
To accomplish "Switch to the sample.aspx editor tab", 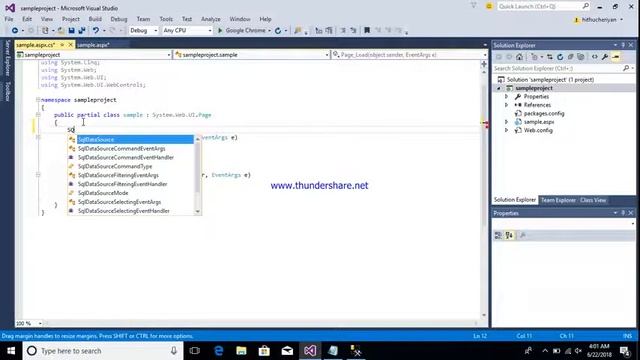I will coord(93,45).
